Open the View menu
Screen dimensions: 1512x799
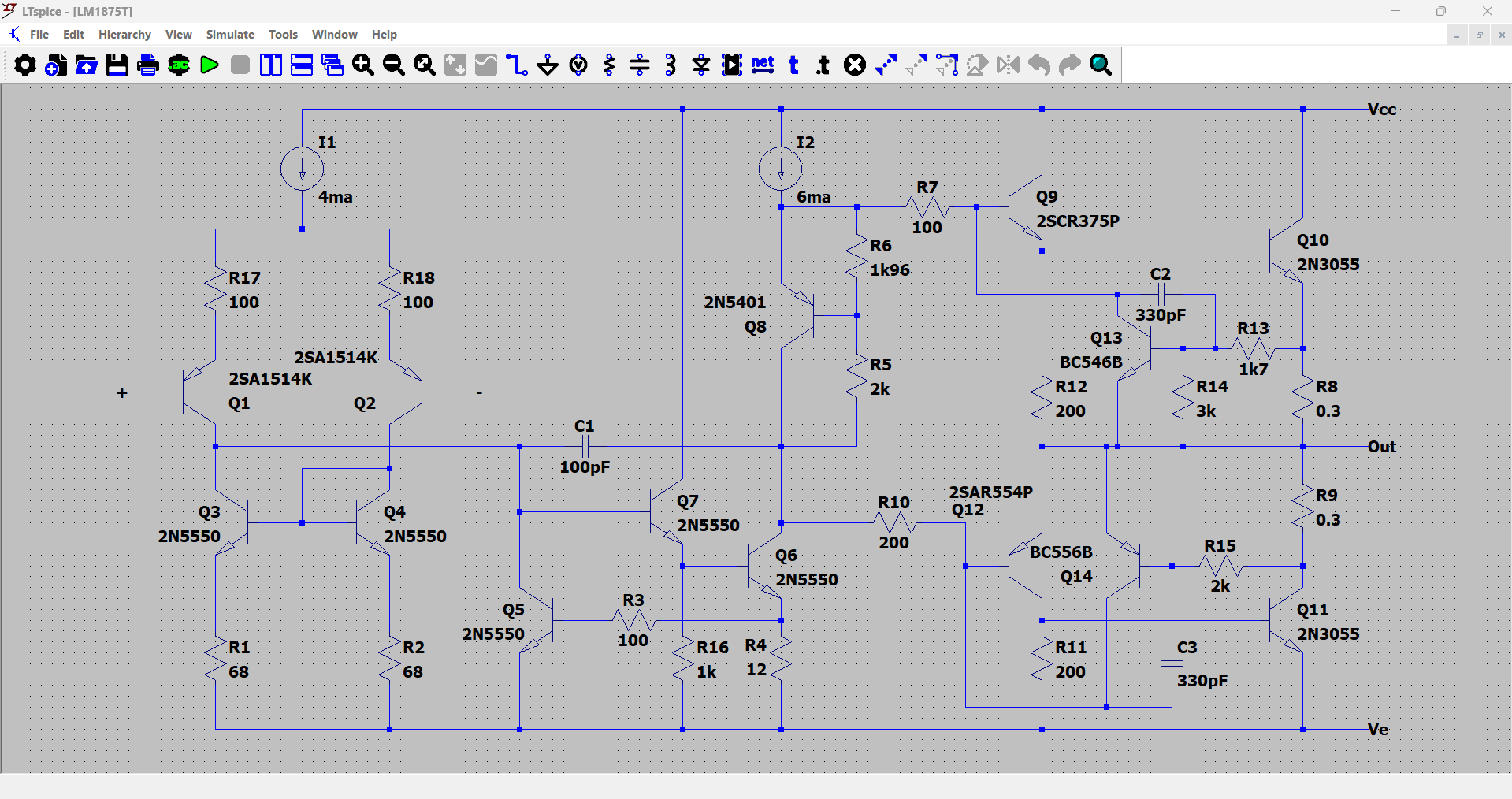point(179,35)
